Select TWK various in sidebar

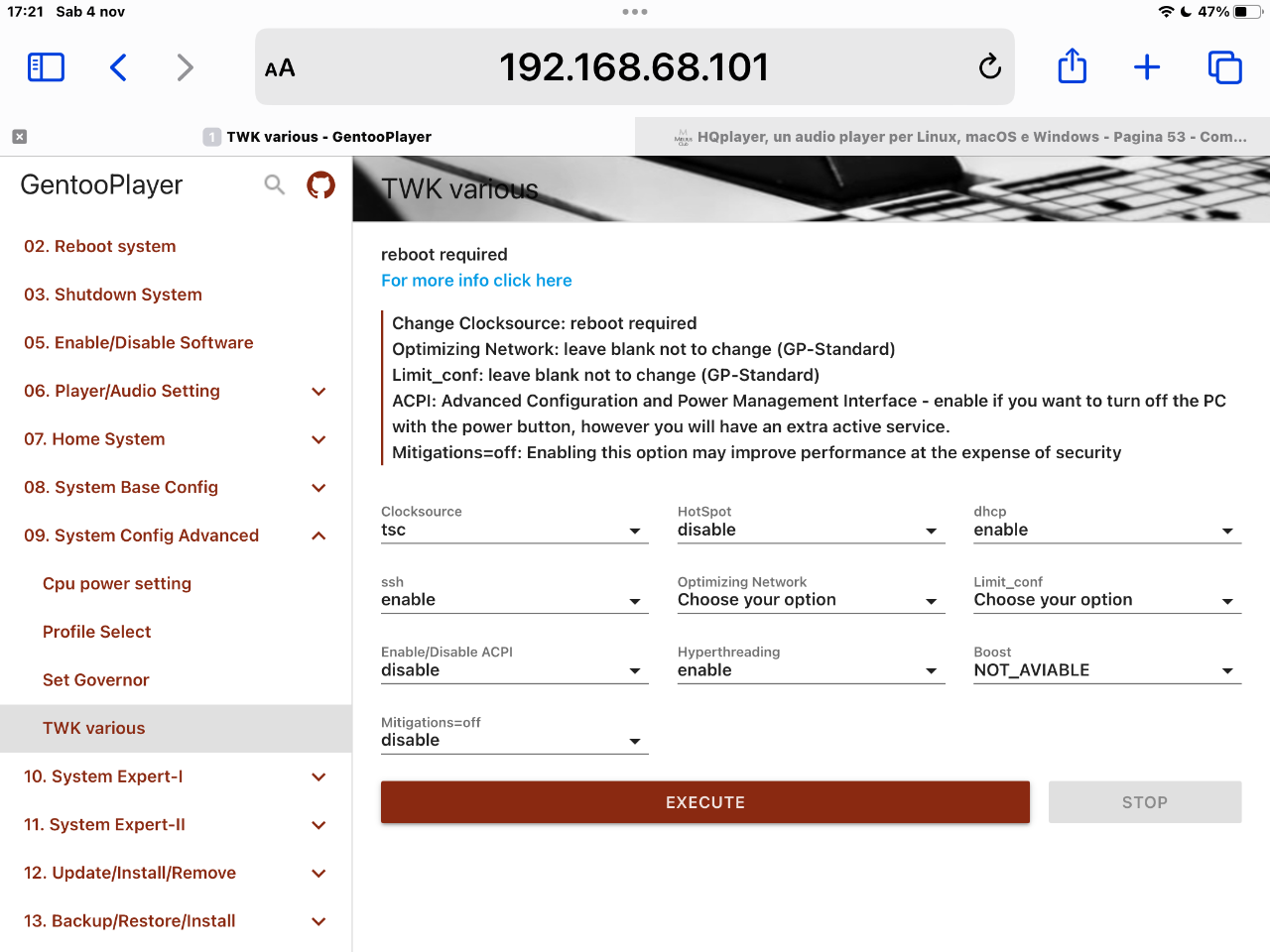pos(176,728)
